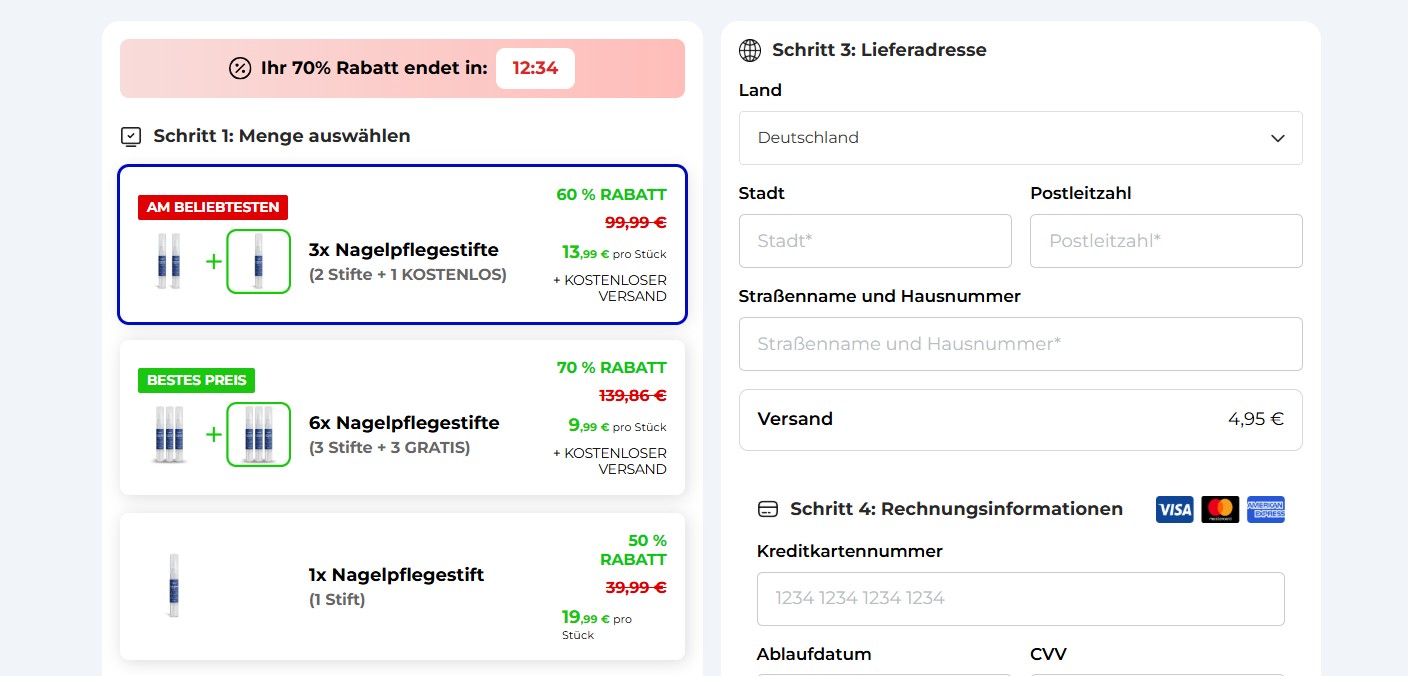
Task: Click the Kreditkartennummer input field
Action: point(1020,599)
